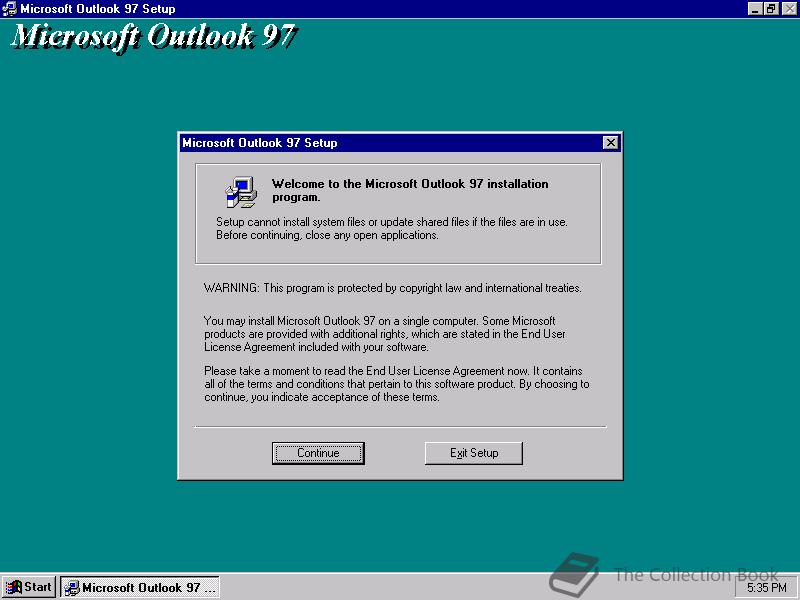Click the Welcome to Outlook 97 installation heading
This screenshot has height=600, width=800.
(410, 190)
